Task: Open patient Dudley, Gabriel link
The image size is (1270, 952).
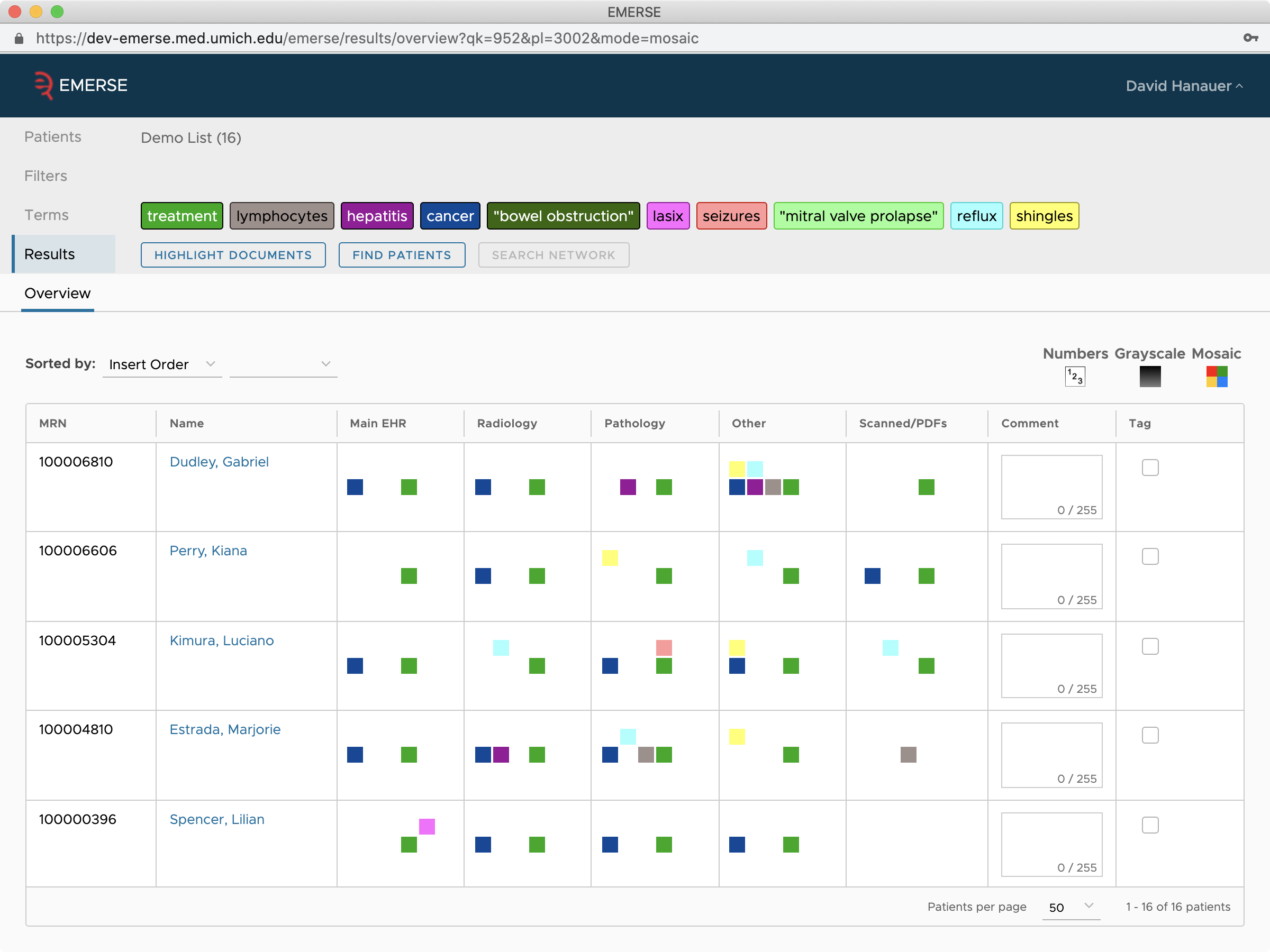Action: pyautogui.click(x=219, y=462)
